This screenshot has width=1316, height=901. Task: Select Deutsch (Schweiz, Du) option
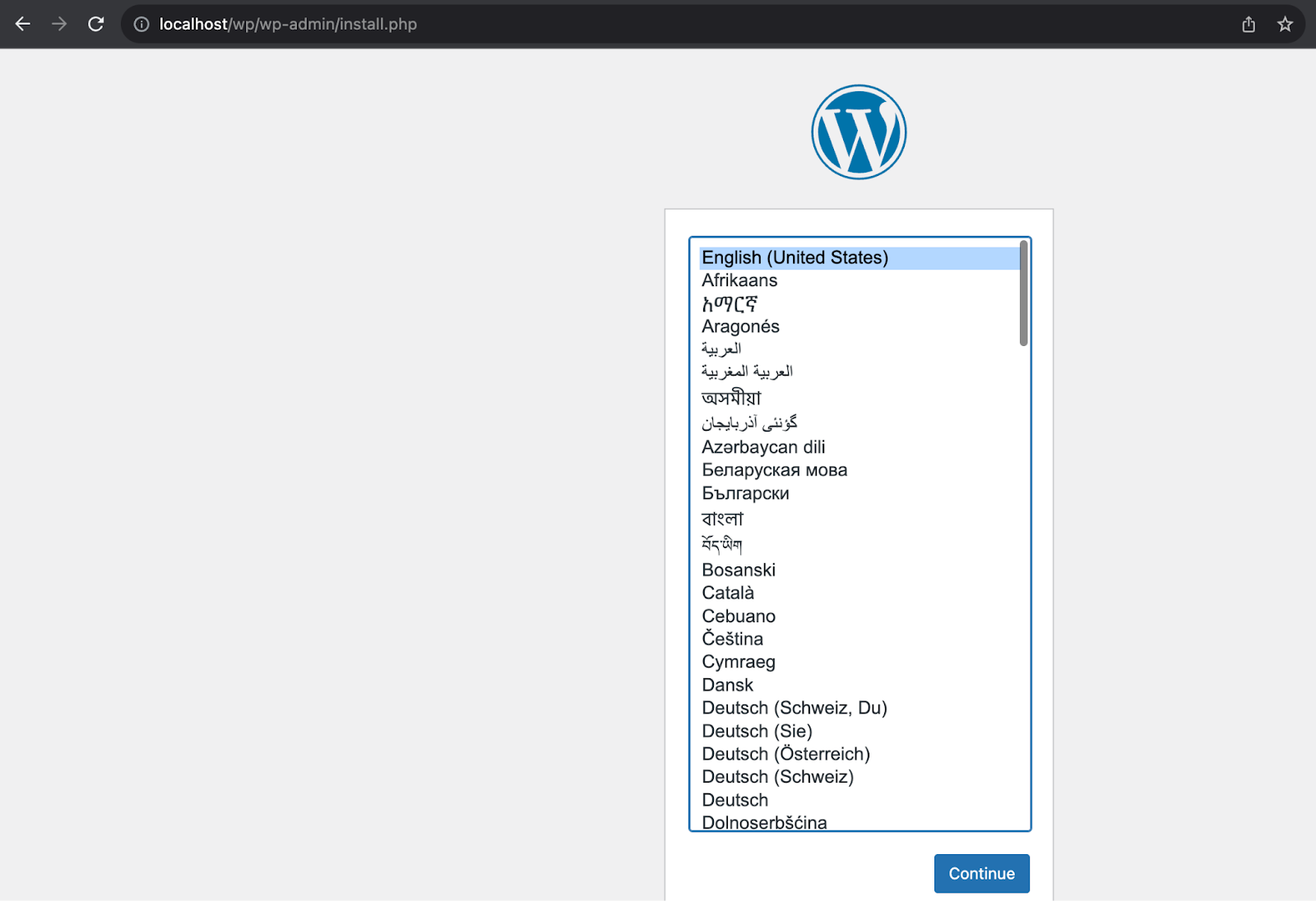point(860,708)
